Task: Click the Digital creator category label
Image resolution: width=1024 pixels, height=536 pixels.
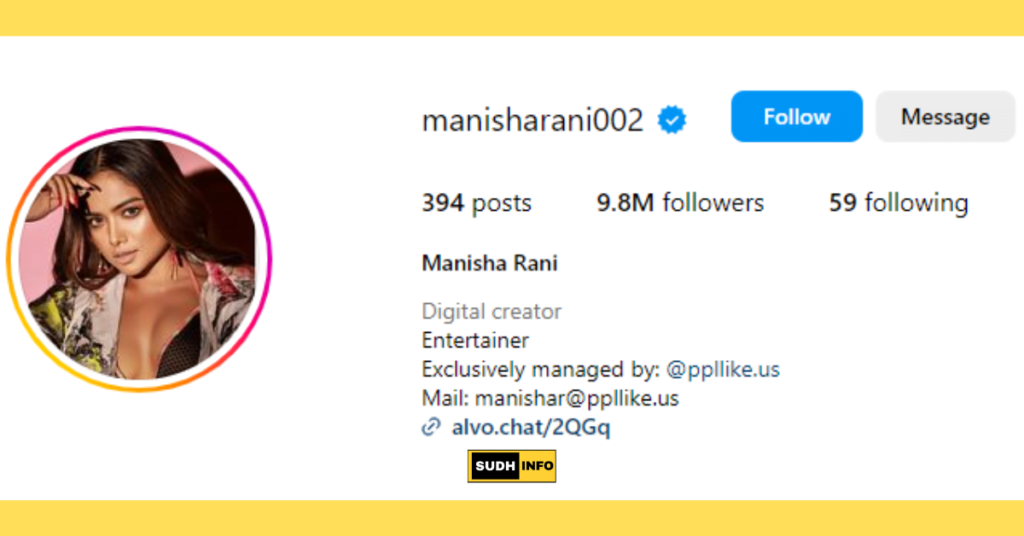Action: [x=491, y=311]
